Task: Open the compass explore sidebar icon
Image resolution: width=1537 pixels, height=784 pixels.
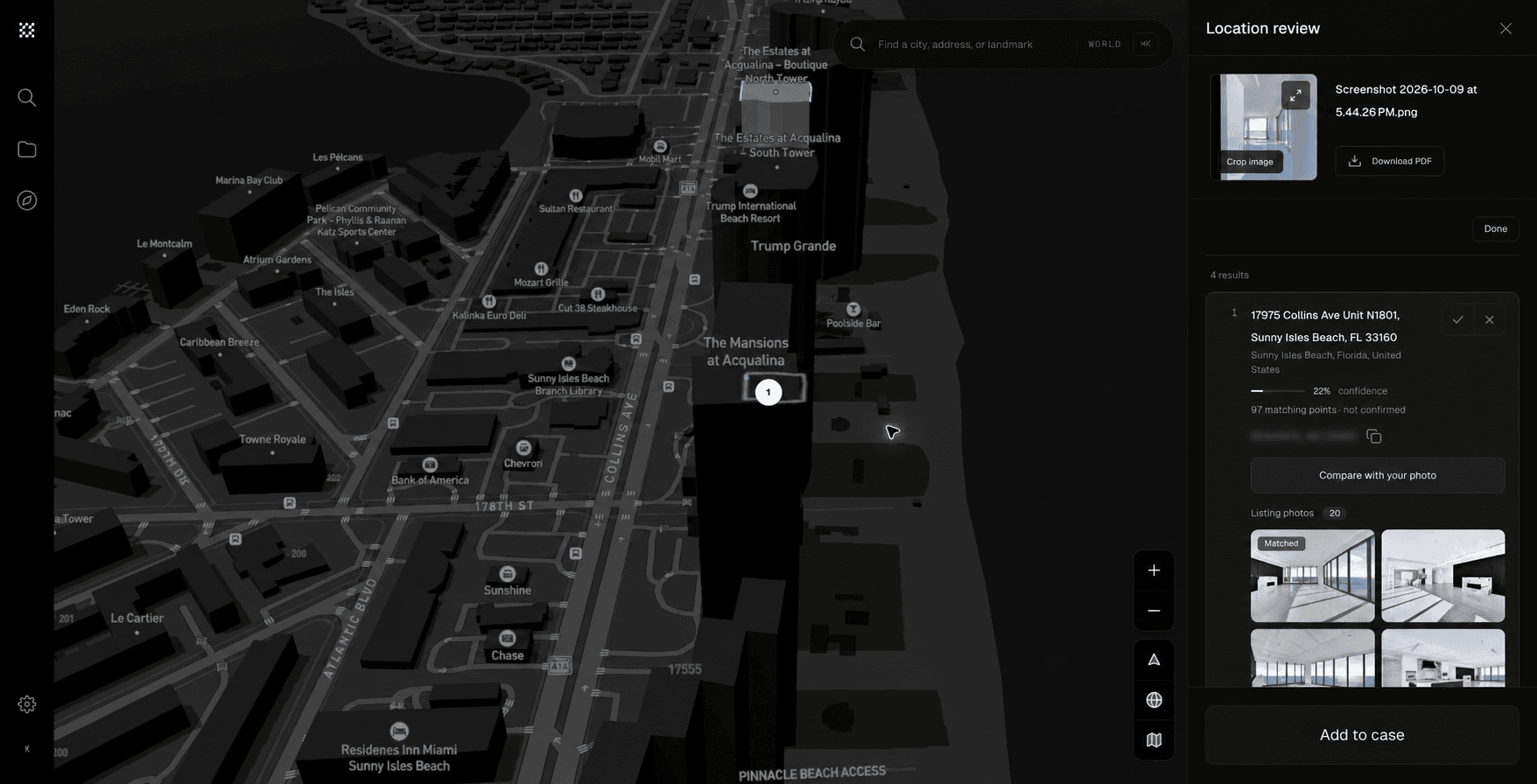Action: 27,200
